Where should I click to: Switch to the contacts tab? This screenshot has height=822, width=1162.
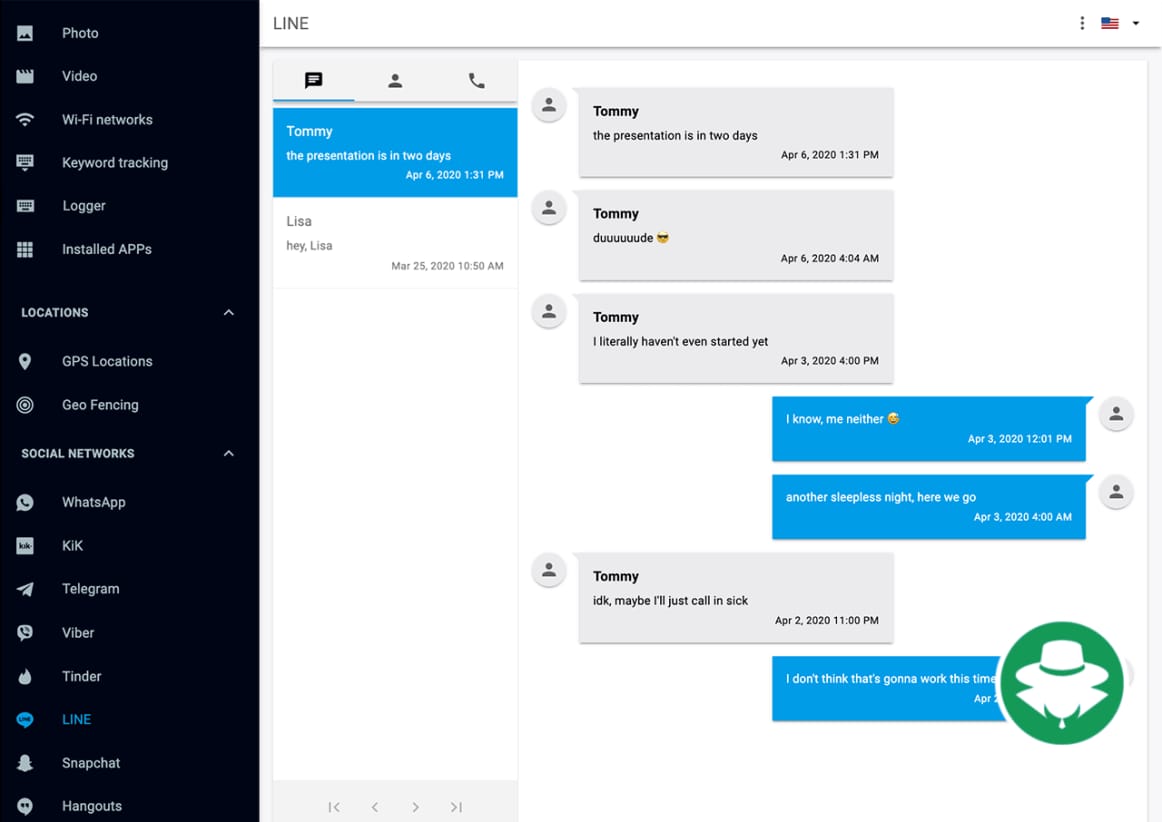[395, 81]
